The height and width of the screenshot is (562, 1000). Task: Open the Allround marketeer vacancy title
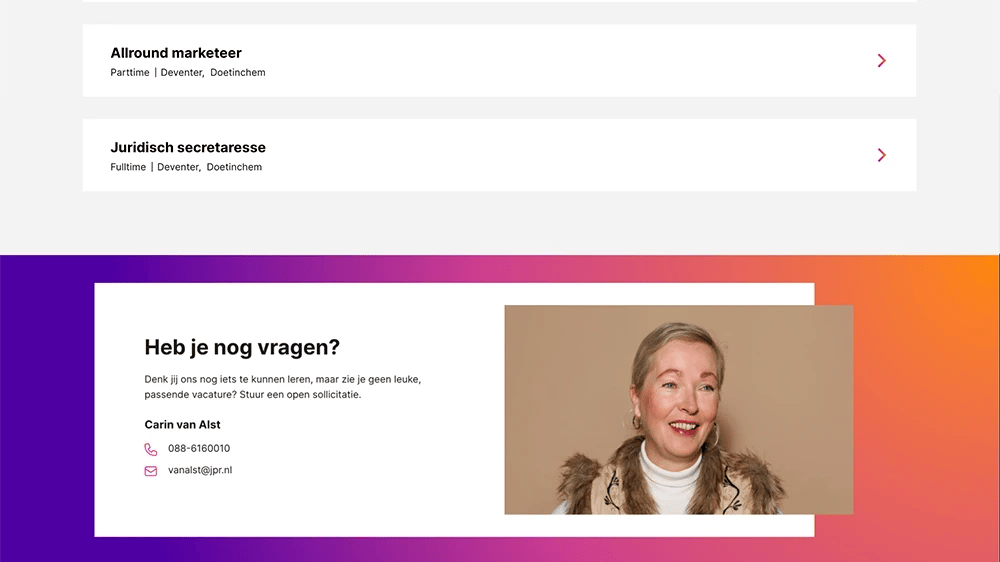(x=176, y=53)
